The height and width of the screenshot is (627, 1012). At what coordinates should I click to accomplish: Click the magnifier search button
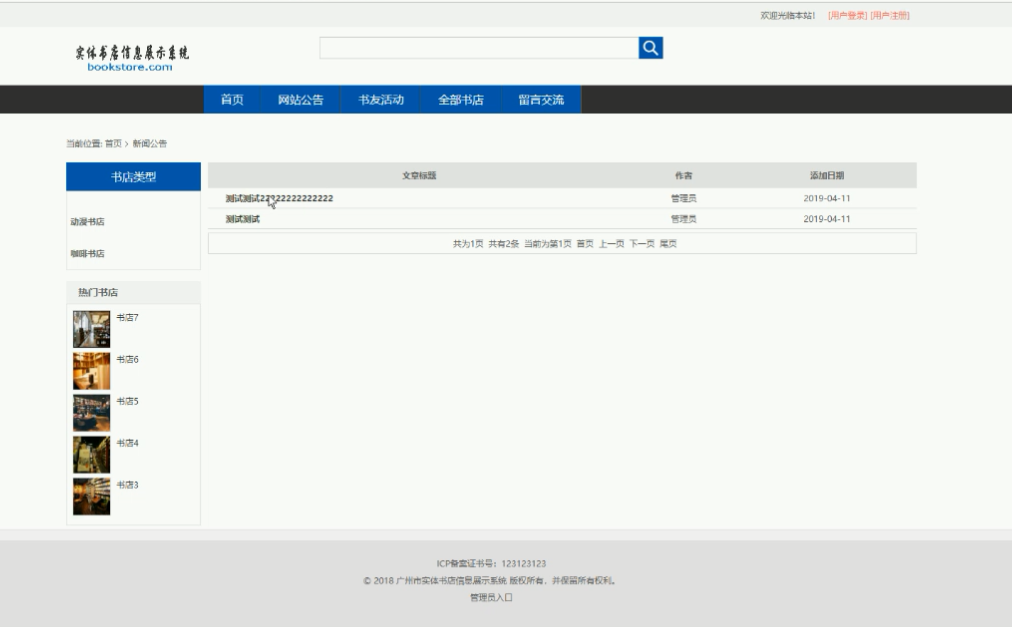pos(651,48)
